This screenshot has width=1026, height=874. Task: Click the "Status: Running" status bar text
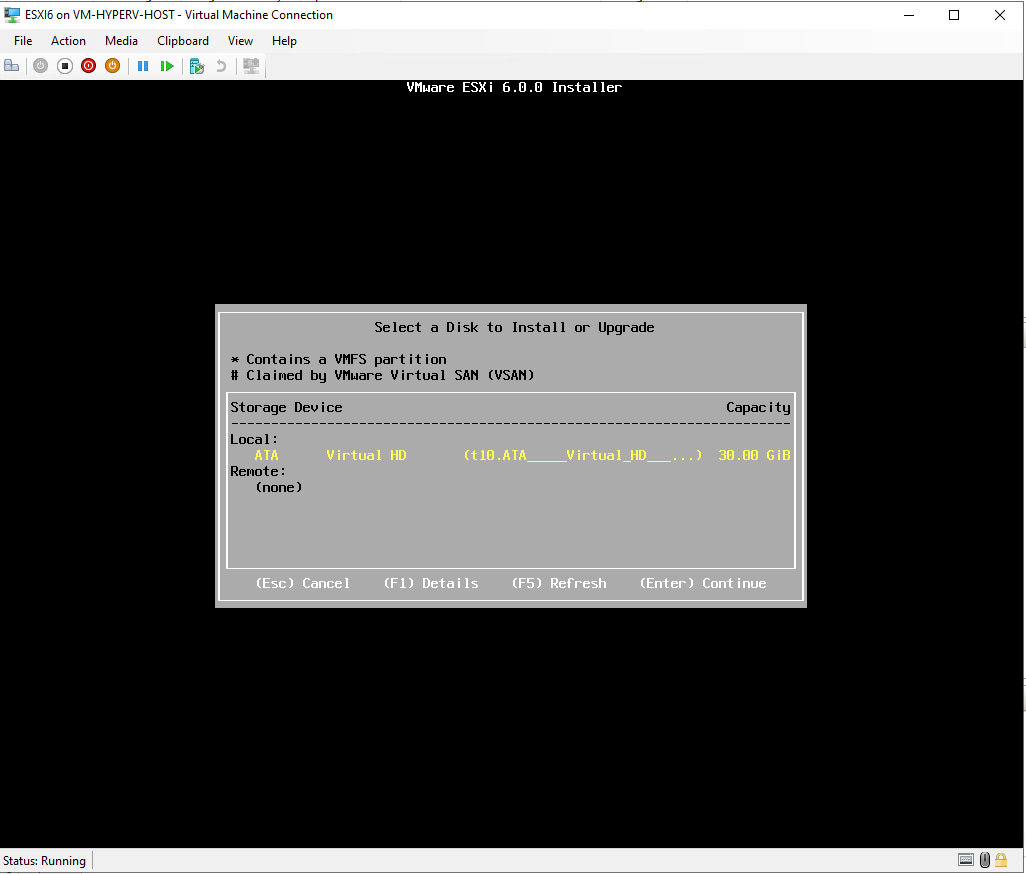point(44,860)
